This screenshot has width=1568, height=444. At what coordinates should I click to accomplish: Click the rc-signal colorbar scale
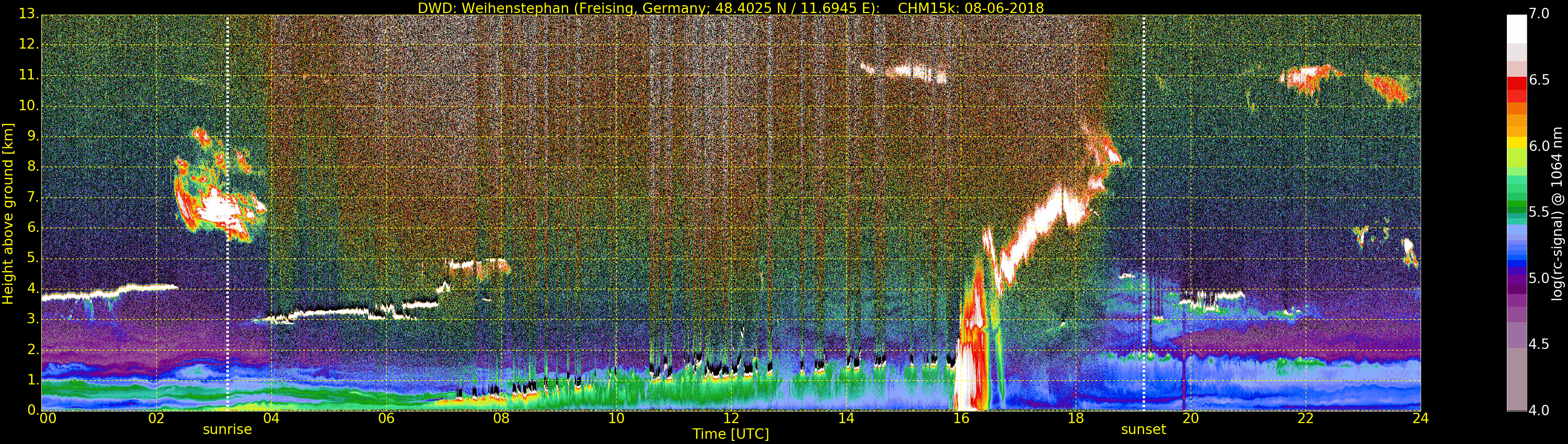pyautogui.click(x=1516, y=213)
